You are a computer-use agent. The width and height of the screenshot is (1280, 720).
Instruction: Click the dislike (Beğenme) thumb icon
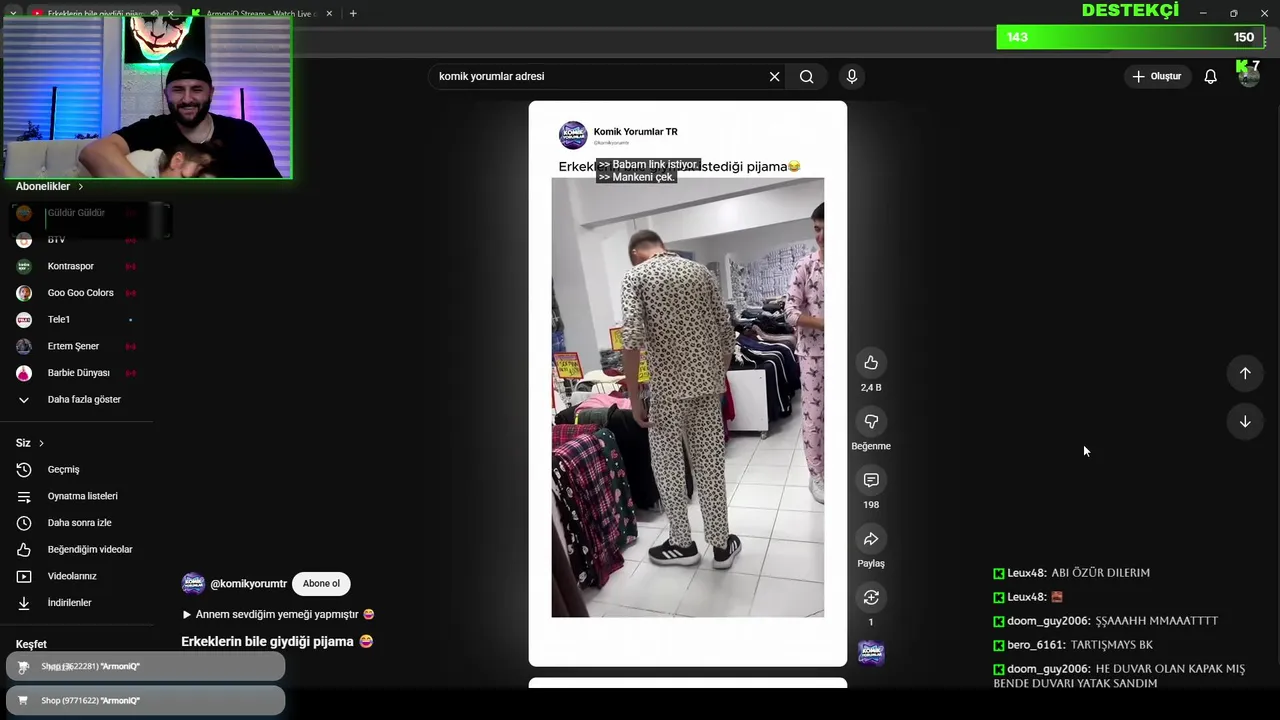coord(871,422)
